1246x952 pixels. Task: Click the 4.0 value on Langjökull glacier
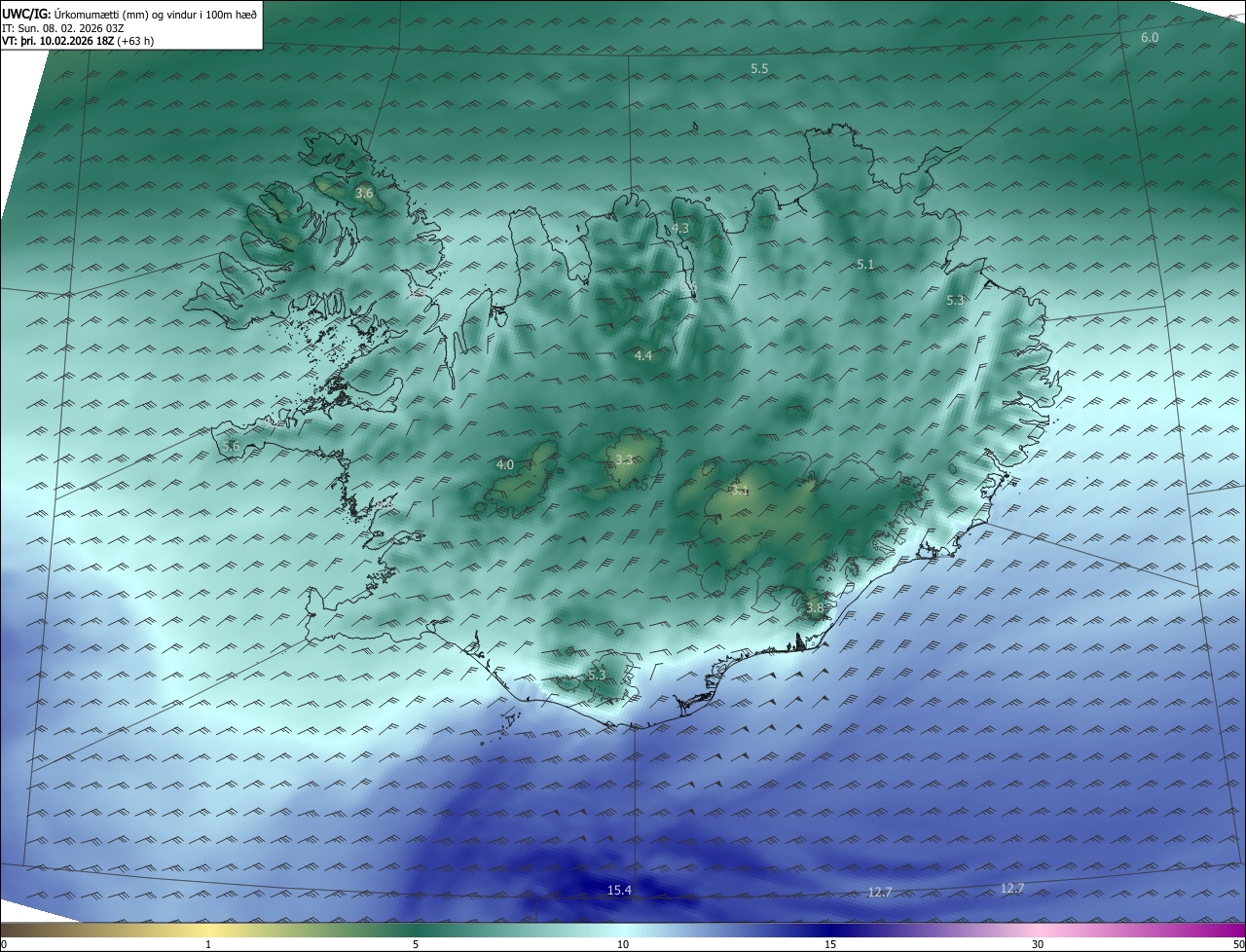(505, 465)
